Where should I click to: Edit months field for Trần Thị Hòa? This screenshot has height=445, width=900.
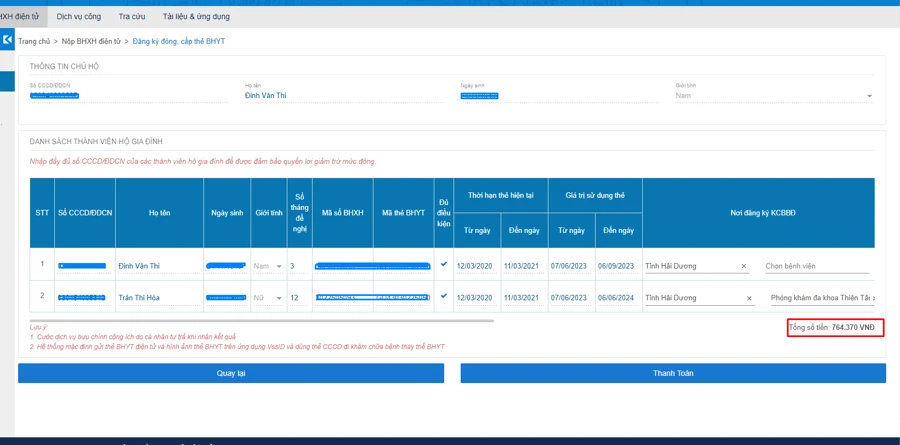299,298
